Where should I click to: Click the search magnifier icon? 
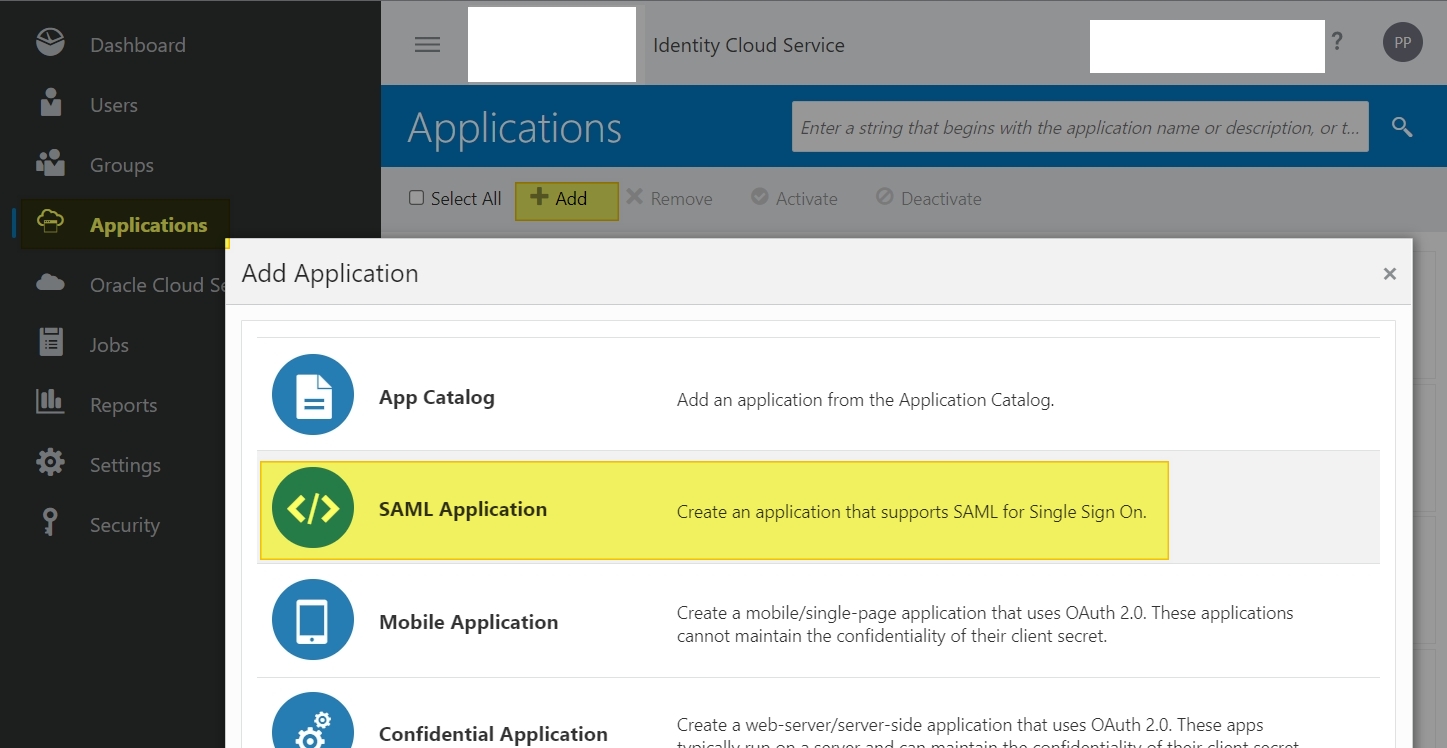1402,127
